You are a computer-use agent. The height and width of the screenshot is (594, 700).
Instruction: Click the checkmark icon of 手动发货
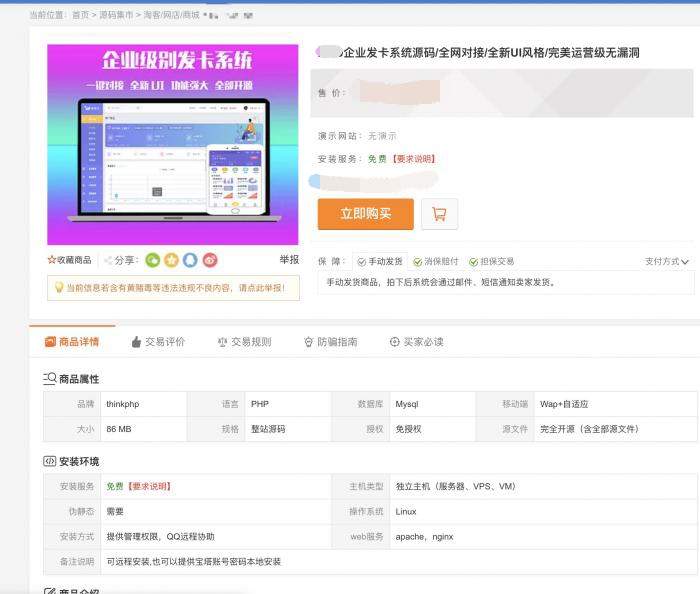click(x=362, y=262)
